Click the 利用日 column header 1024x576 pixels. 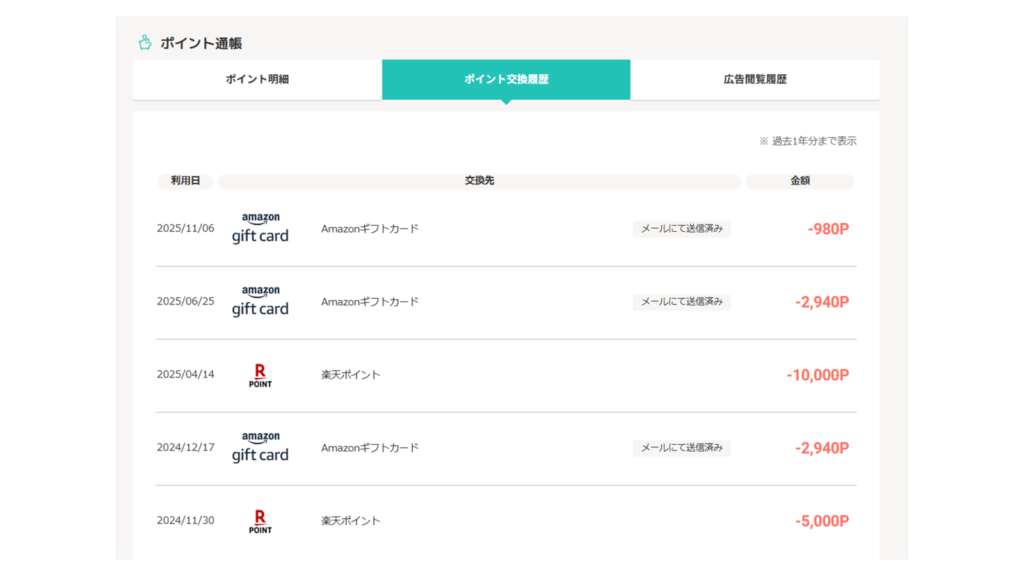pos(185,181)
